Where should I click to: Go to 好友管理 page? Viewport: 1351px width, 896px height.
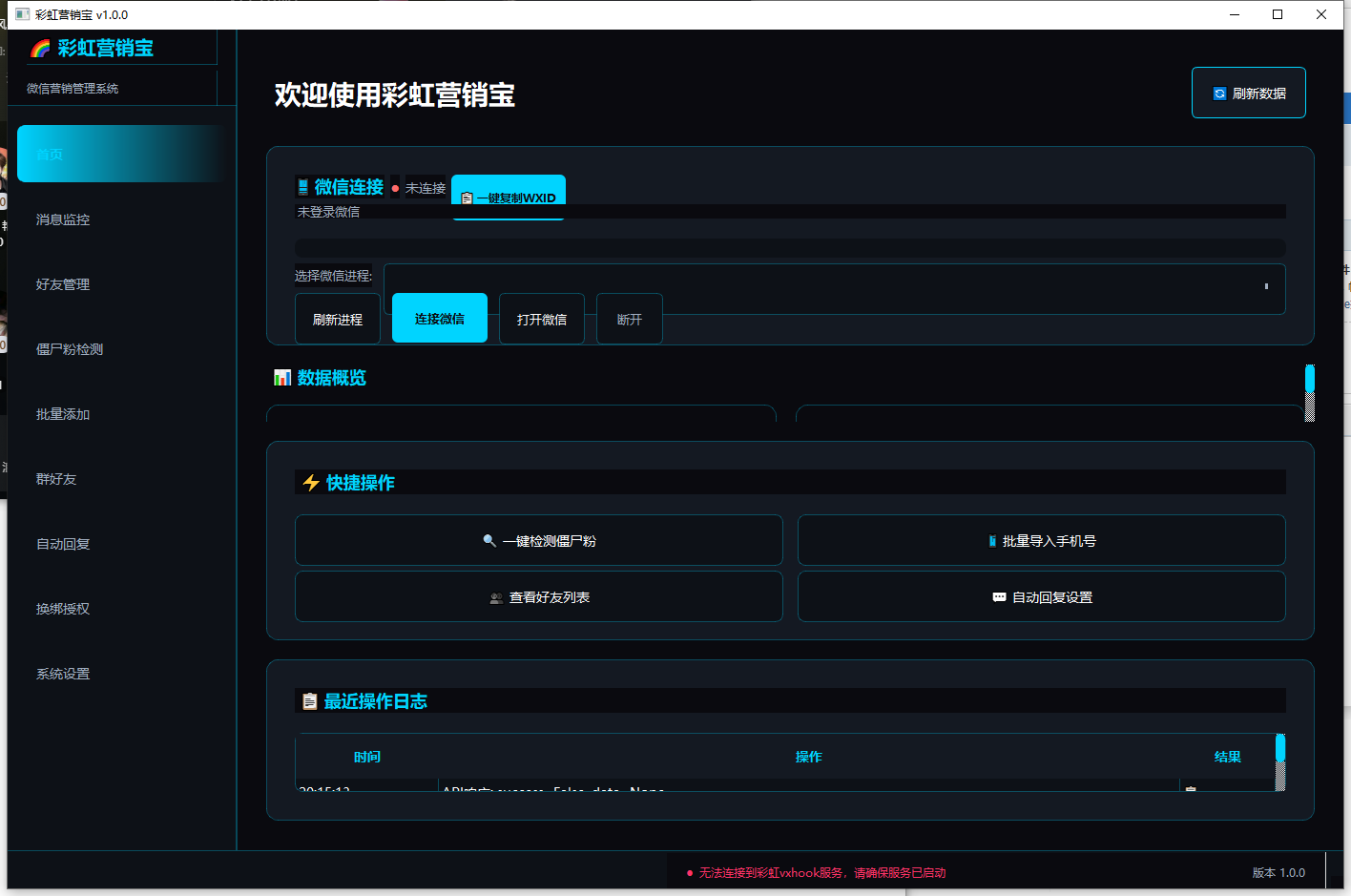tap(122, 284)
